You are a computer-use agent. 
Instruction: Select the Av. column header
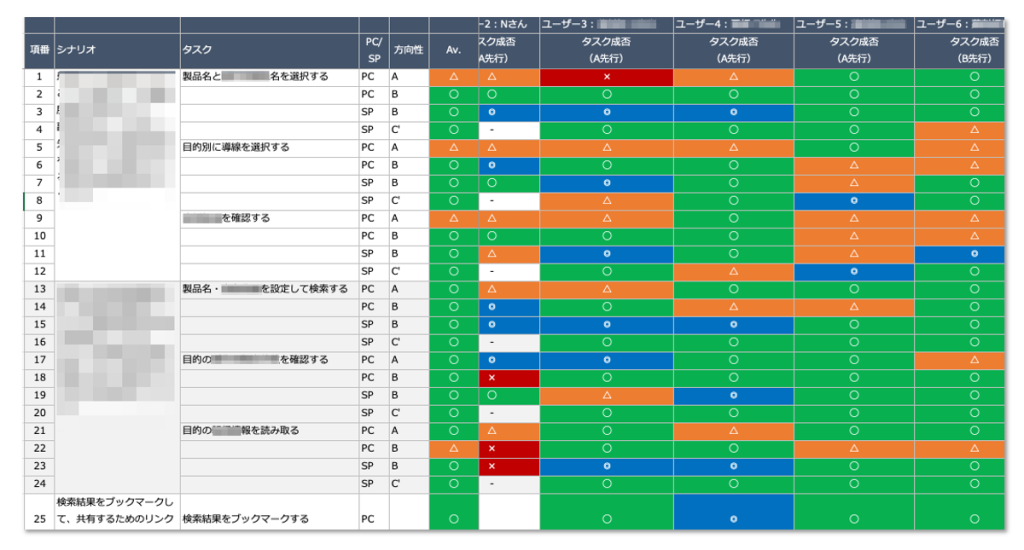pos(453,50)
